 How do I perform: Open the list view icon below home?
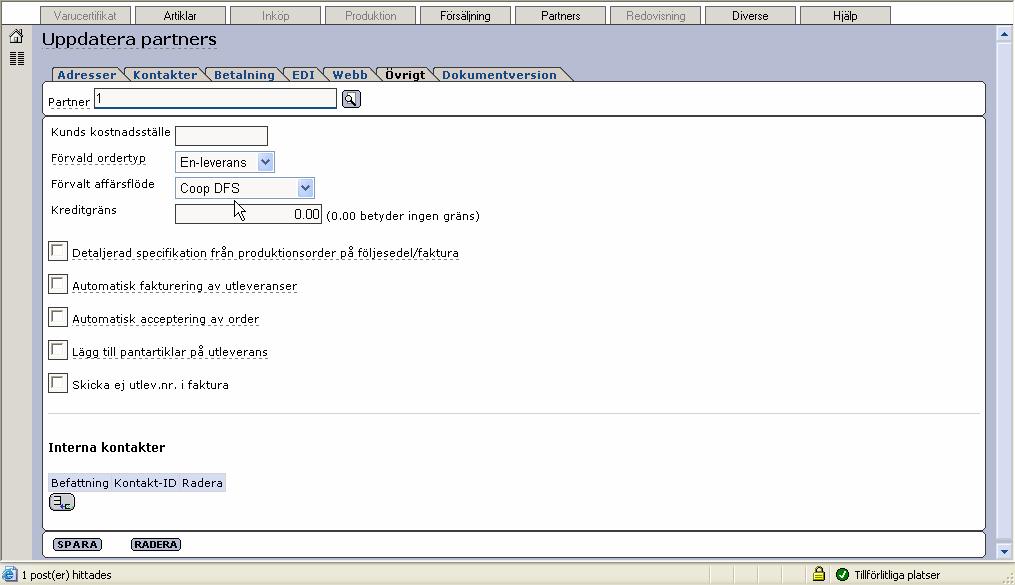[17, 58]
